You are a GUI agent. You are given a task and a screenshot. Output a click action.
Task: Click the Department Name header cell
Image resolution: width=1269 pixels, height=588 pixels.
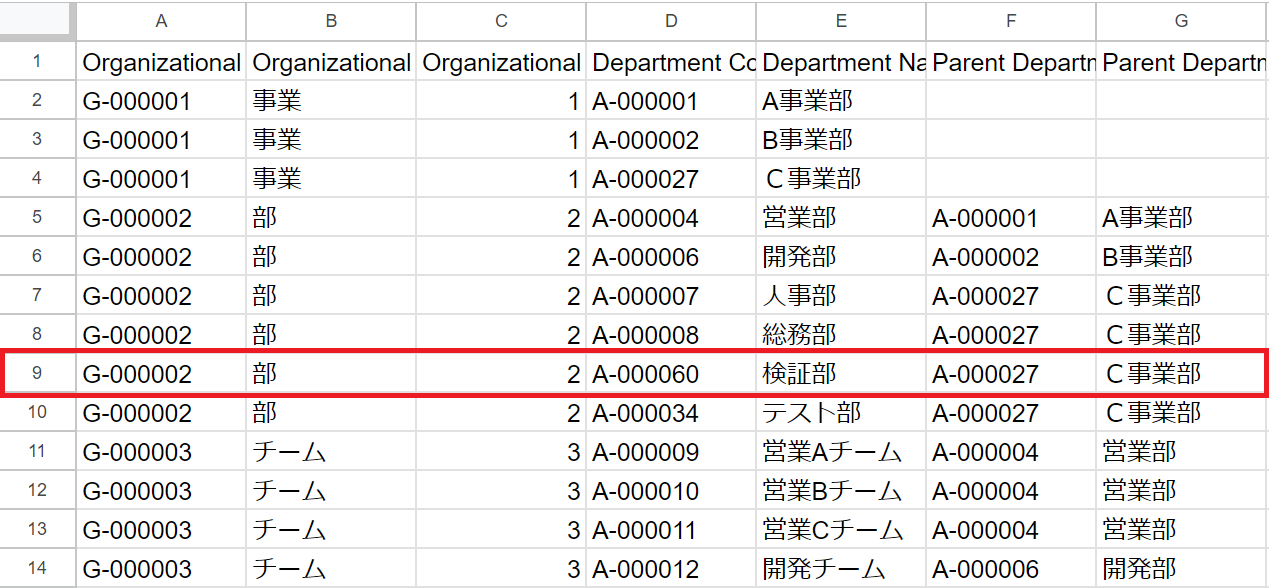tap(841, 62)
